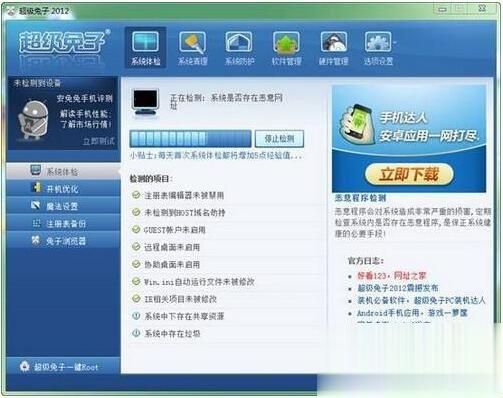Viewport: 503px width, 398px height.
Task: Click the green check beside 远程桌面未启用
Action: click(136, 247)
